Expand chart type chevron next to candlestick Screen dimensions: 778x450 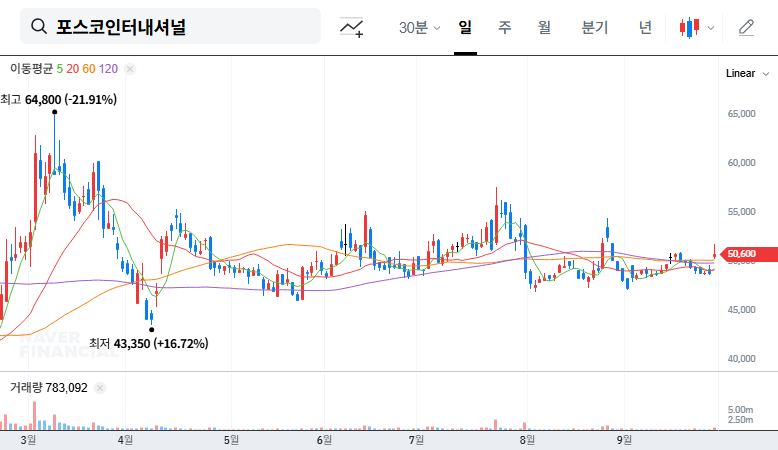[711, 28]
